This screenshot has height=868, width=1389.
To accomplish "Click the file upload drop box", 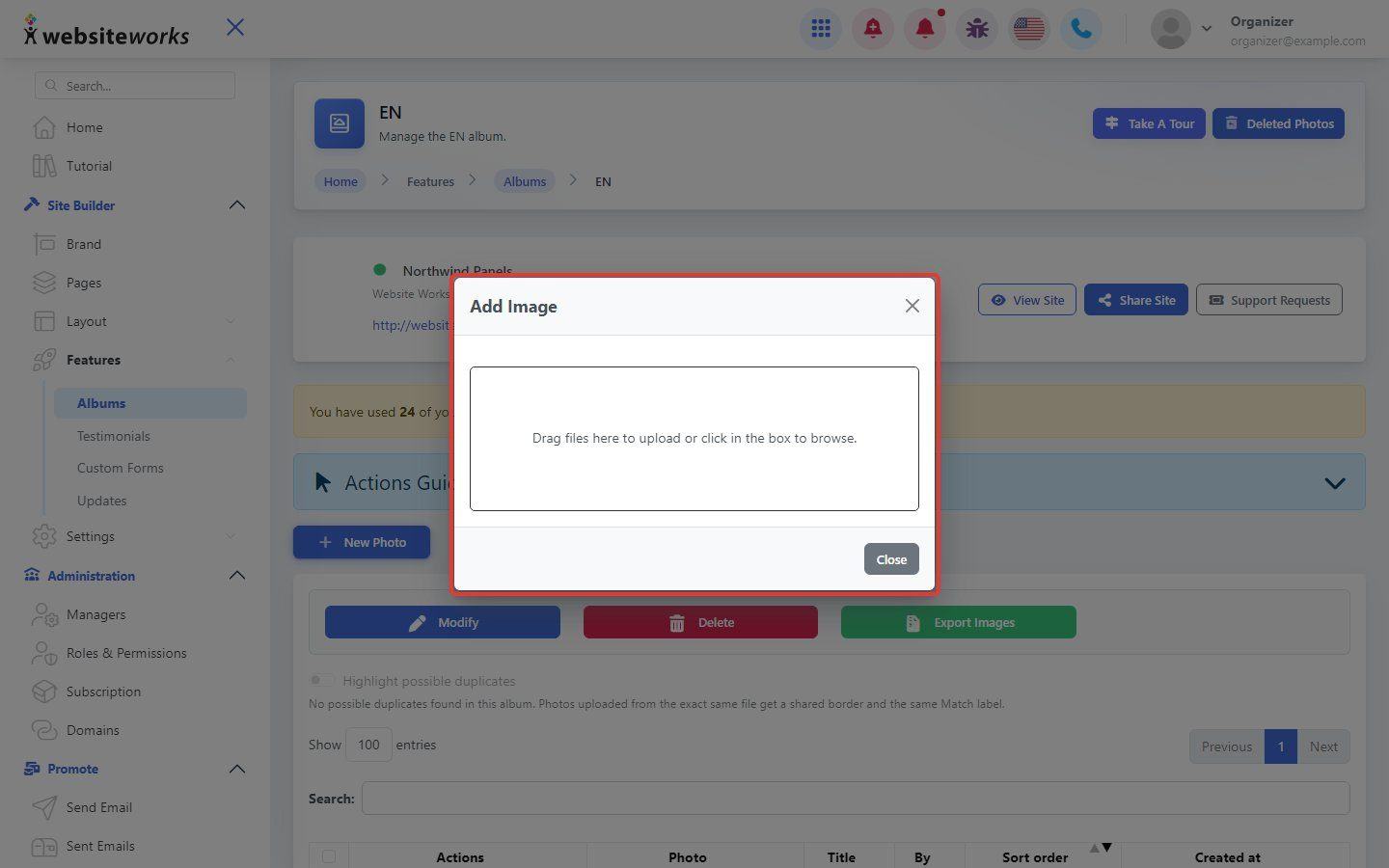I will pos(694,439).
